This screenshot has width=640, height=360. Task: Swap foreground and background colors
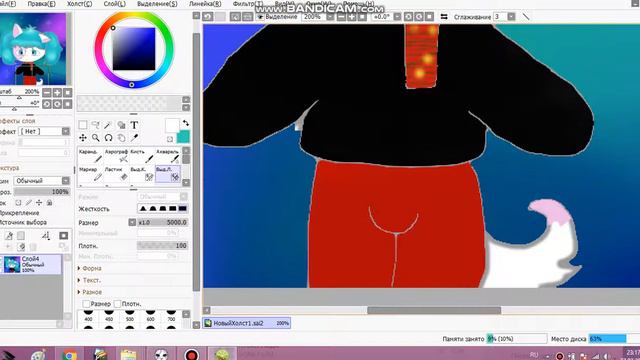186,123
